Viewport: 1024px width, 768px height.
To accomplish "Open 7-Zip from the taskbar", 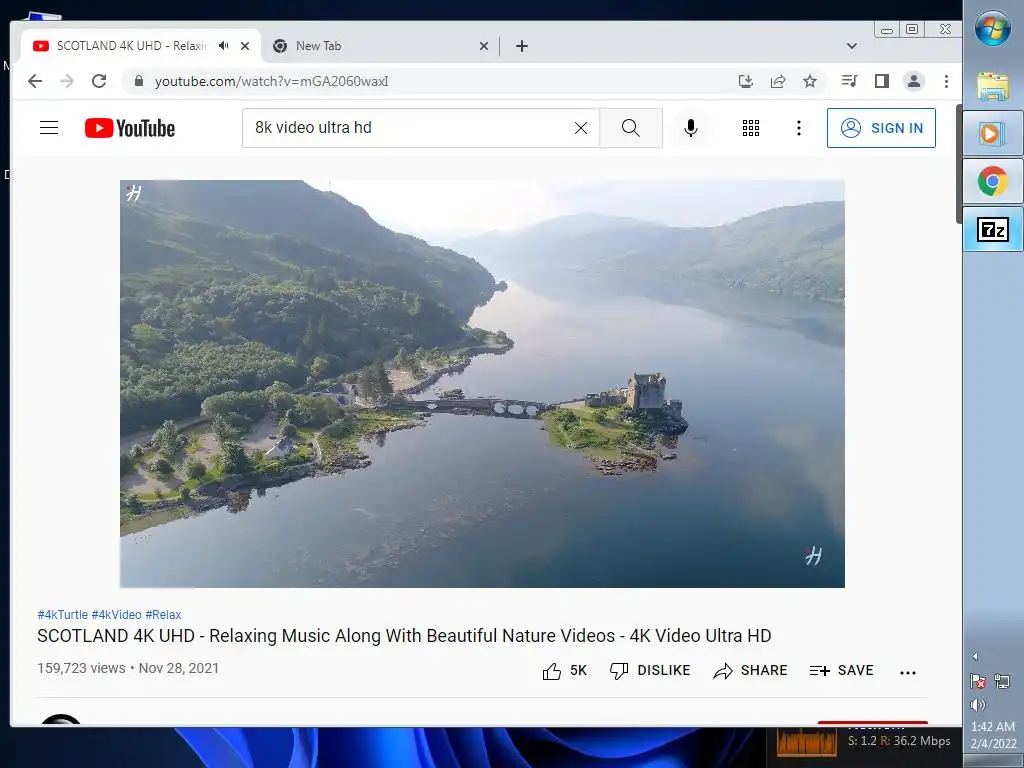I will (993, 229).
